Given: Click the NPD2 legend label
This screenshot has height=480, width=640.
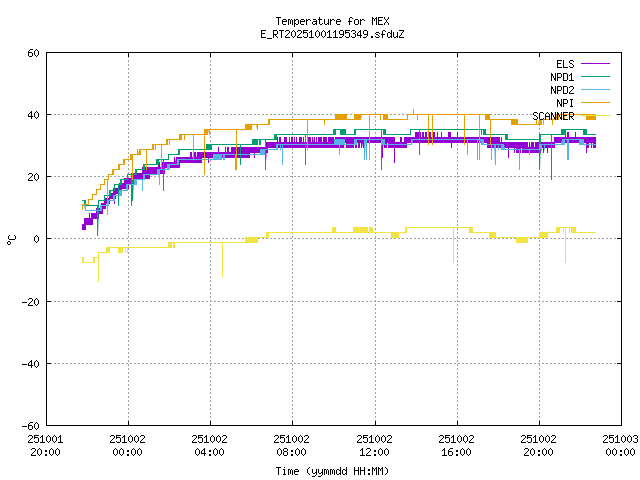Looking at the screenshot, I should pyautogui.click(x=562, y=90).
